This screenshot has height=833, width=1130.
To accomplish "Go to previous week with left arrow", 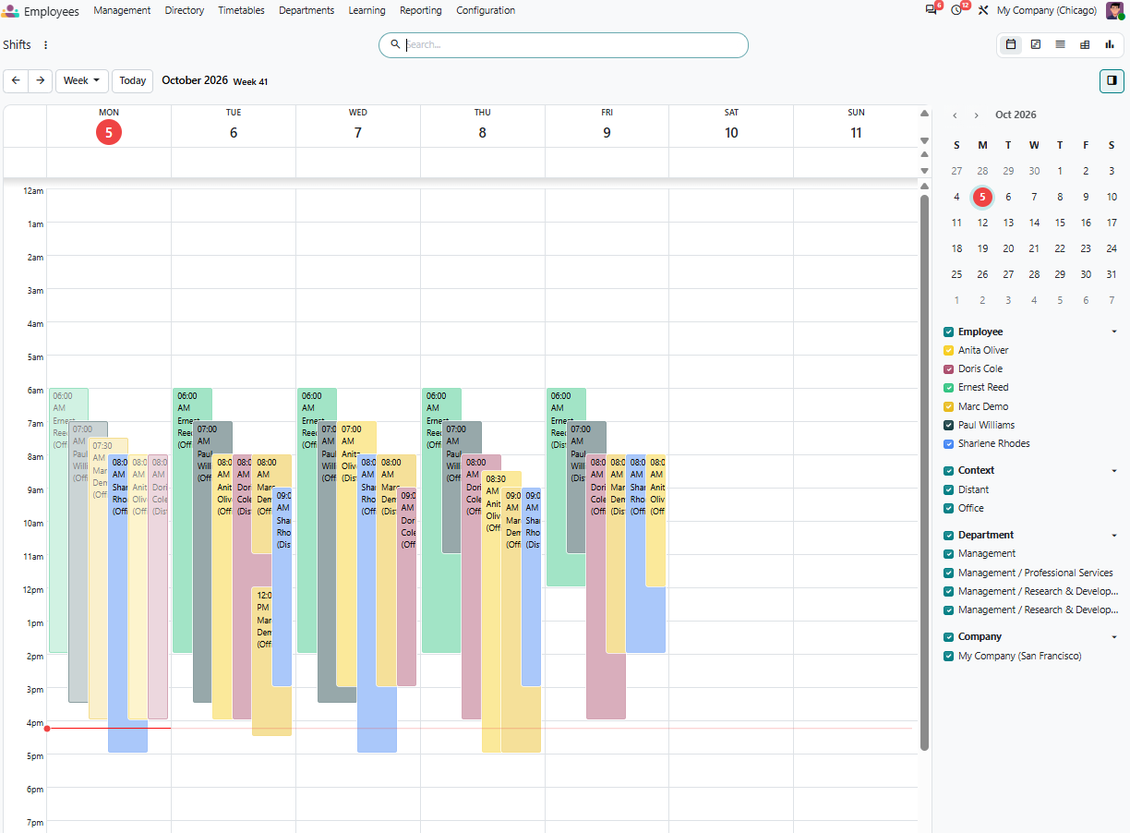I will (16, 81).
